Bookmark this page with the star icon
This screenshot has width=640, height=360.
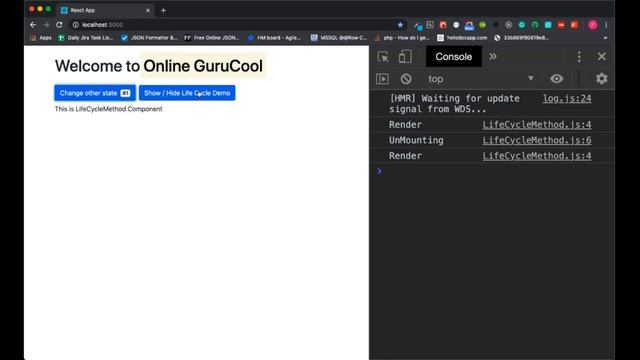tap(400, 25)
